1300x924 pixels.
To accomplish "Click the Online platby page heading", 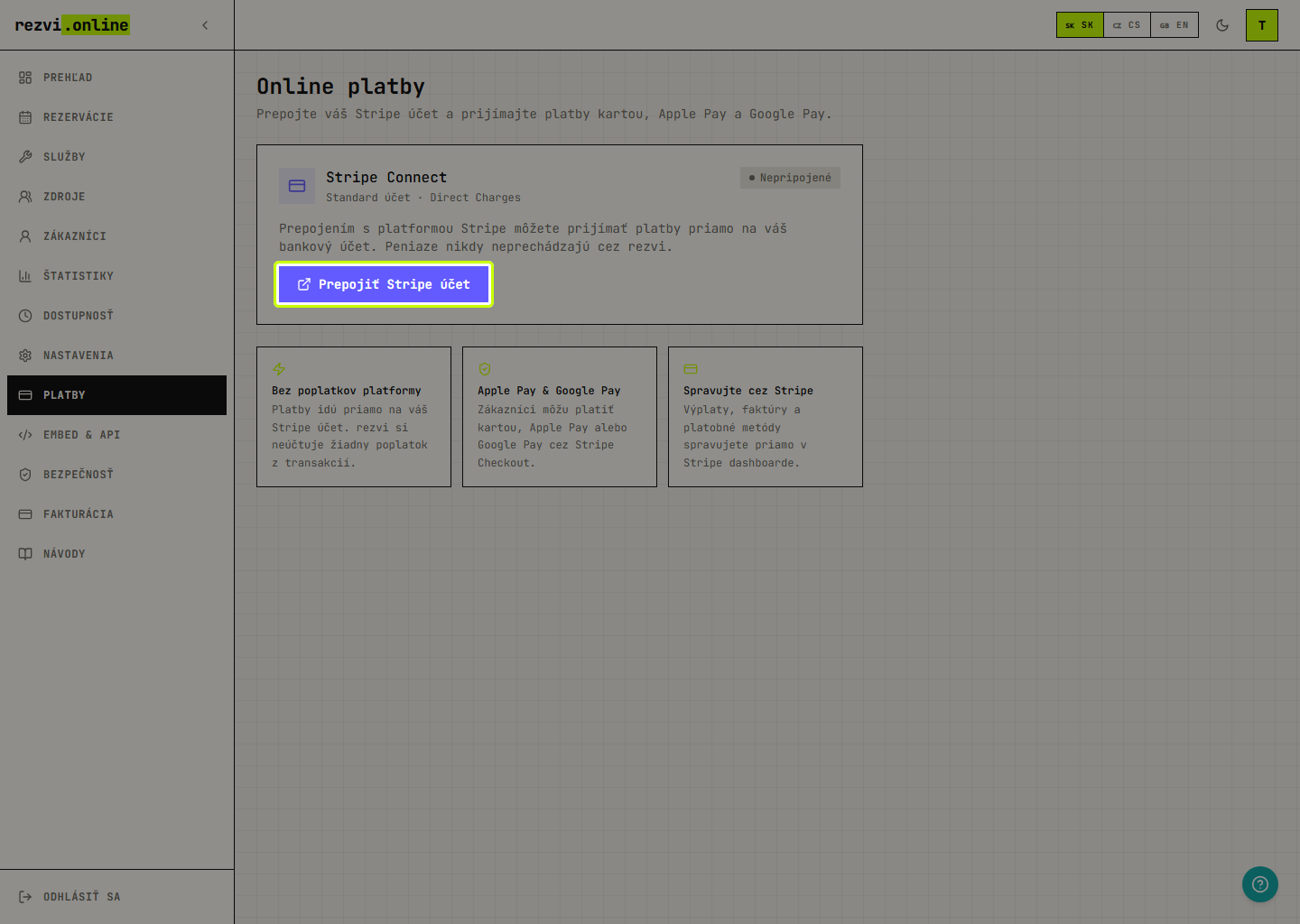I will [x=340, y=87].
